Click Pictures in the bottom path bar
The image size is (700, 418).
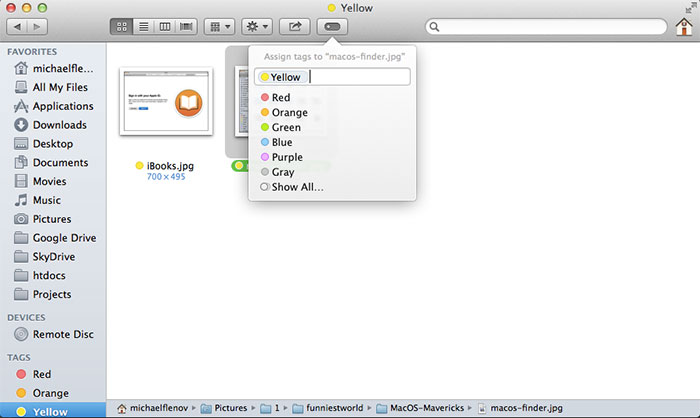click(229, 408)
